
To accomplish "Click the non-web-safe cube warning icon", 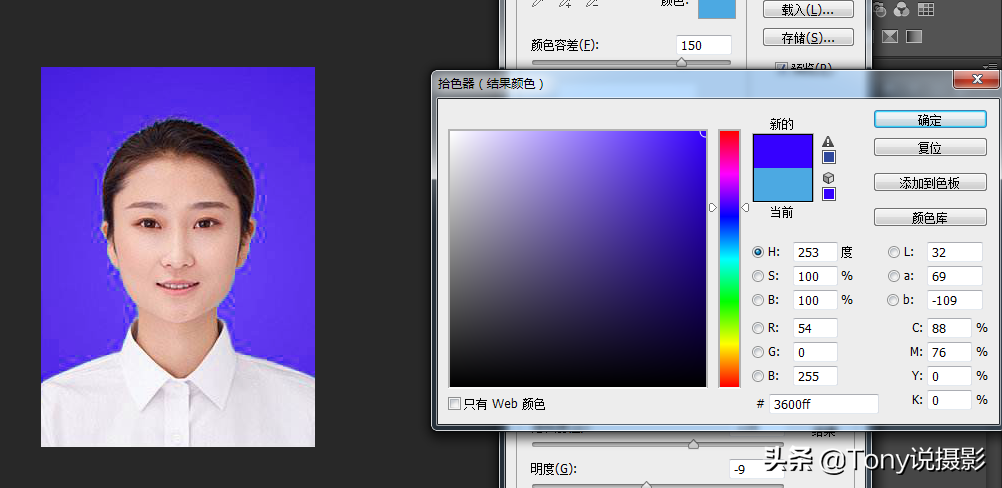I will (x=829, y=178).
